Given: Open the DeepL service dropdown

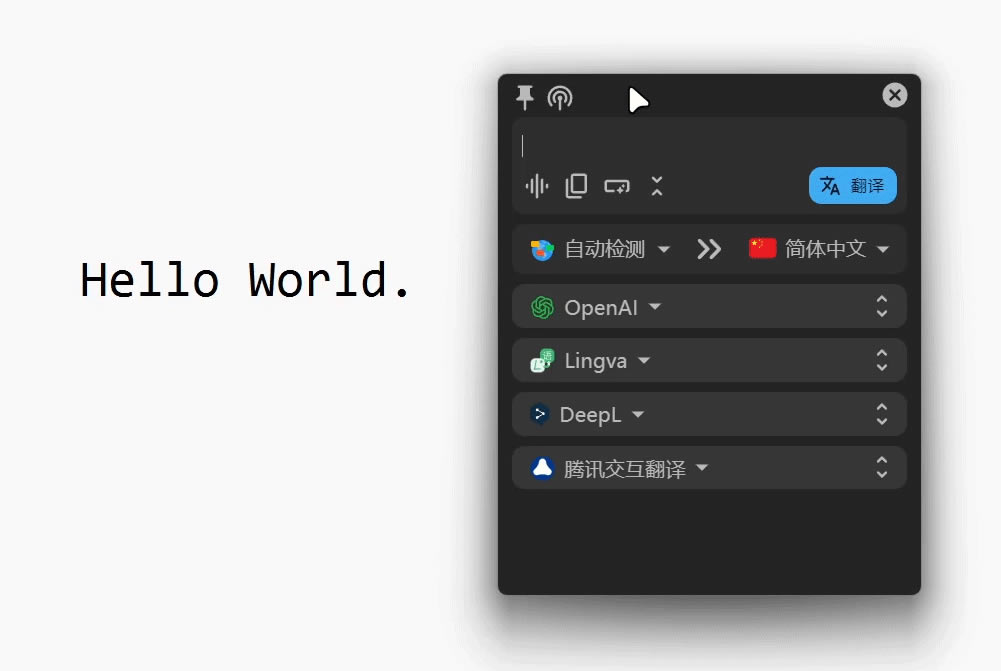Looking at the screenshot, I should (588, 415).
